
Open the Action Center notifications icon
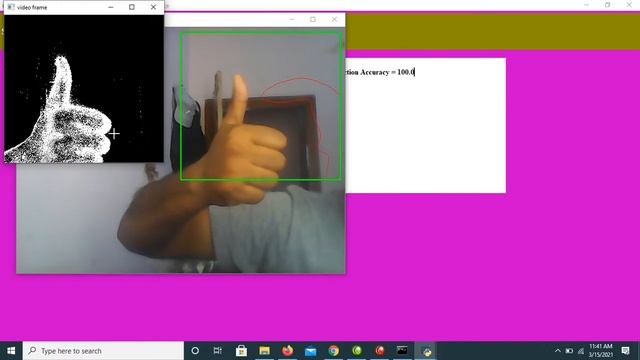pyautogui.click(x=625, y=351)
